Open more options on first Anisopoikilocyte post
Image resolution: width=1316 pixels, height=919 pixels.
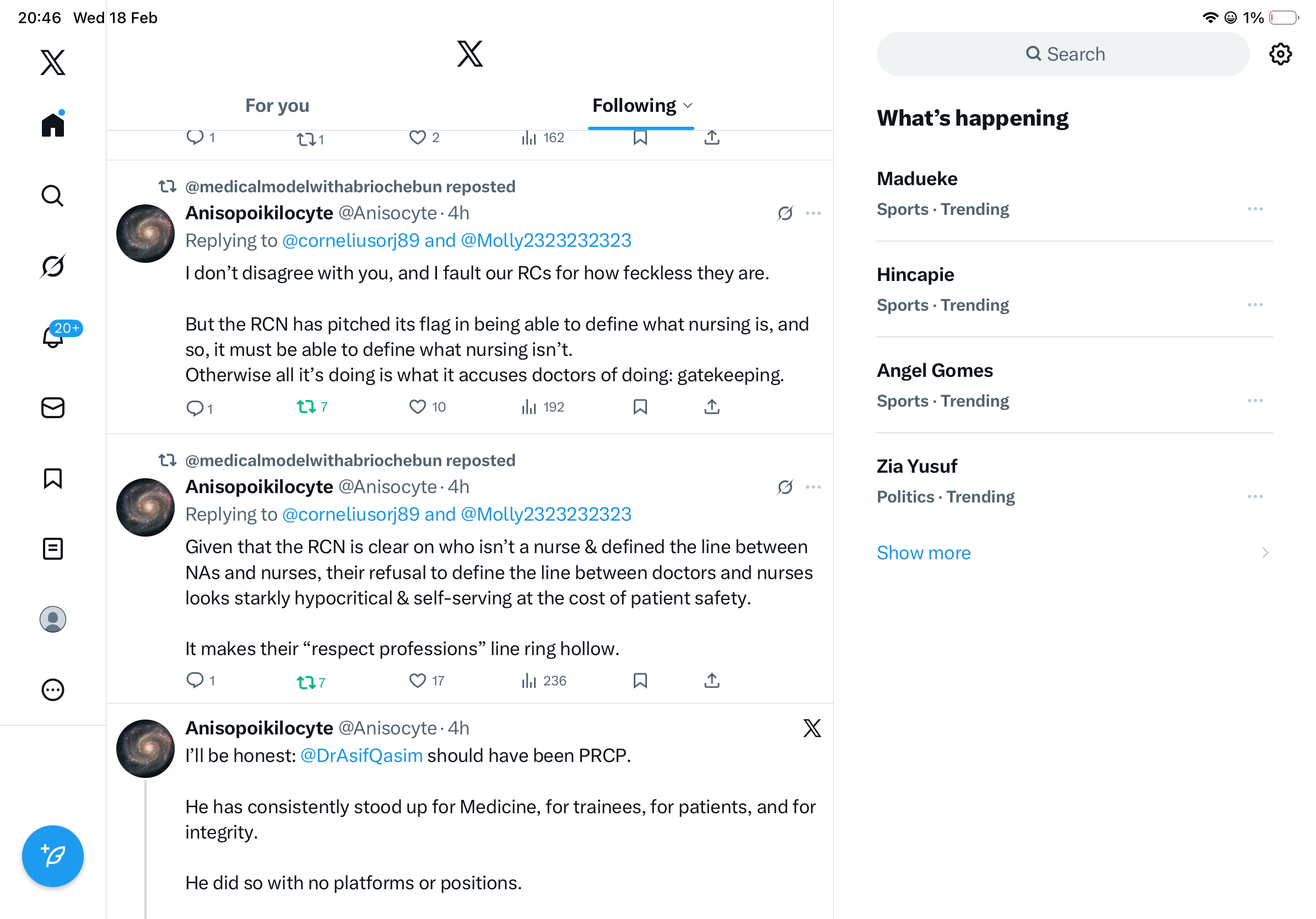[x=813, y=213]
